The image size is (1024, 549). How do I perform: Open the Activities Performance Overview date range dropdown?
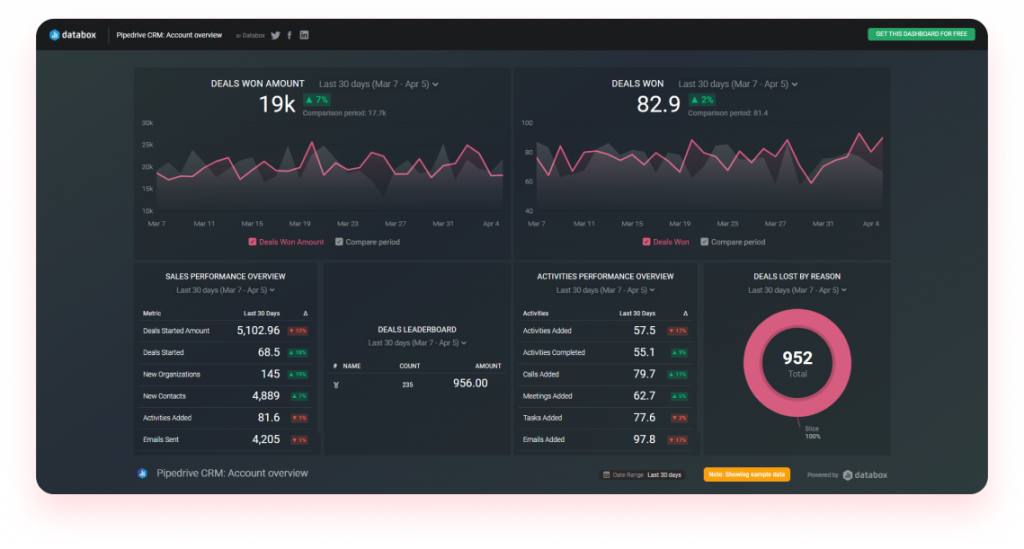605,290
